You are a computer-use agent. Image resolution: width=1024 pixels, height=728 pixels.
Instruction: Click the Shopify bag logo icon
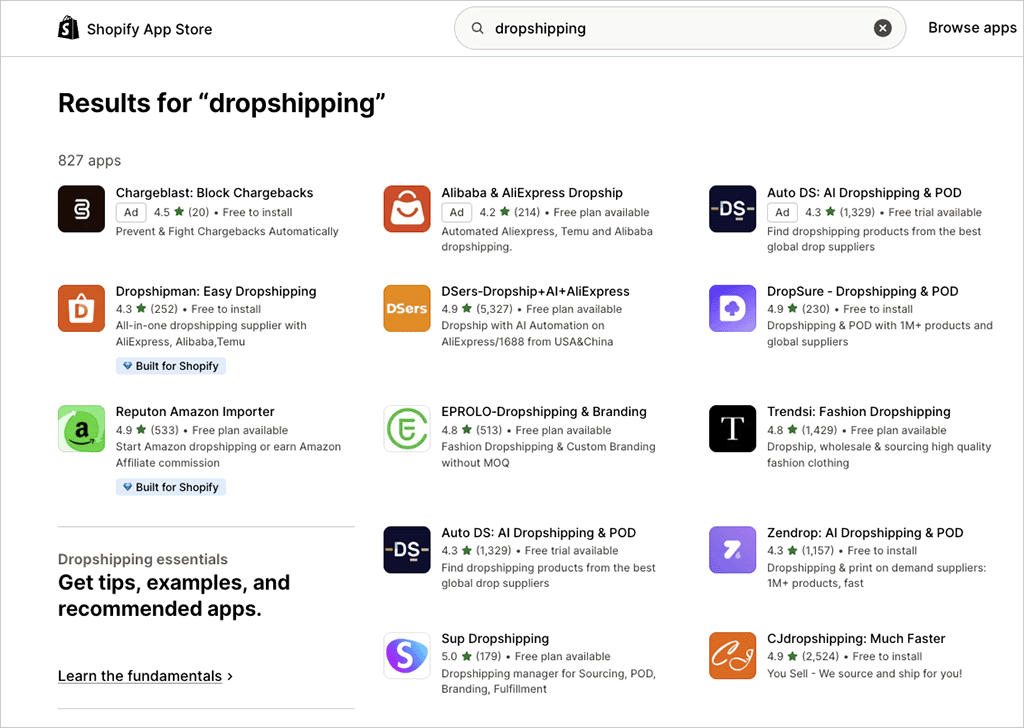[69, 28]
